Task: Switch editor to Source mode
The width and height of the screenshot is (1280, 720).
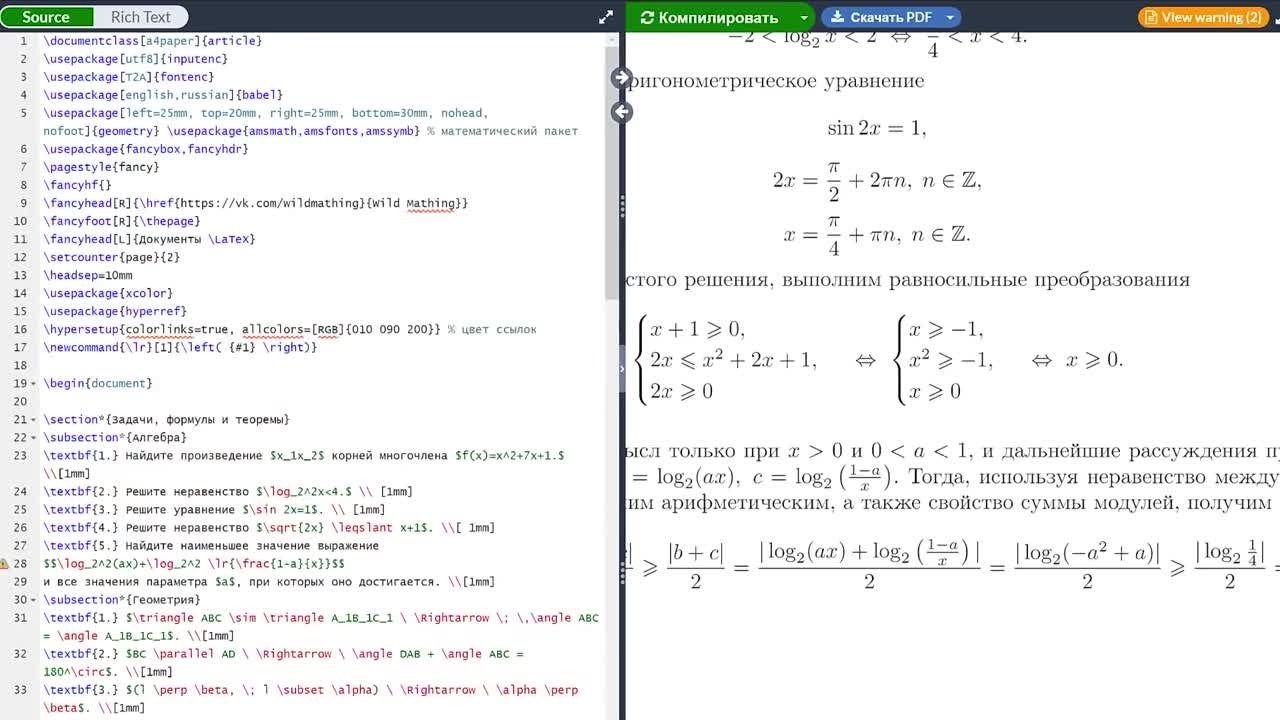Action: click(46, 17)
